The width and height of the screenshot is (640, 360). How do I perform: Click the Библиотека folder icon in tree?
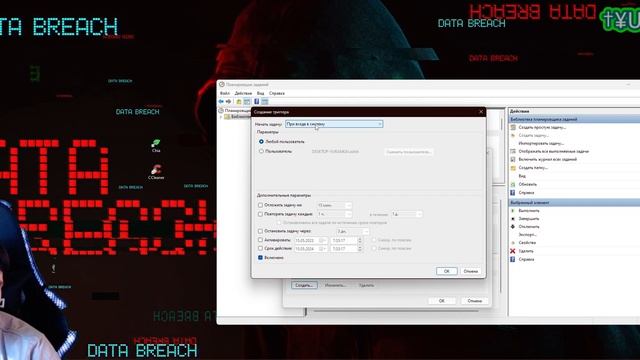[227, 117]
